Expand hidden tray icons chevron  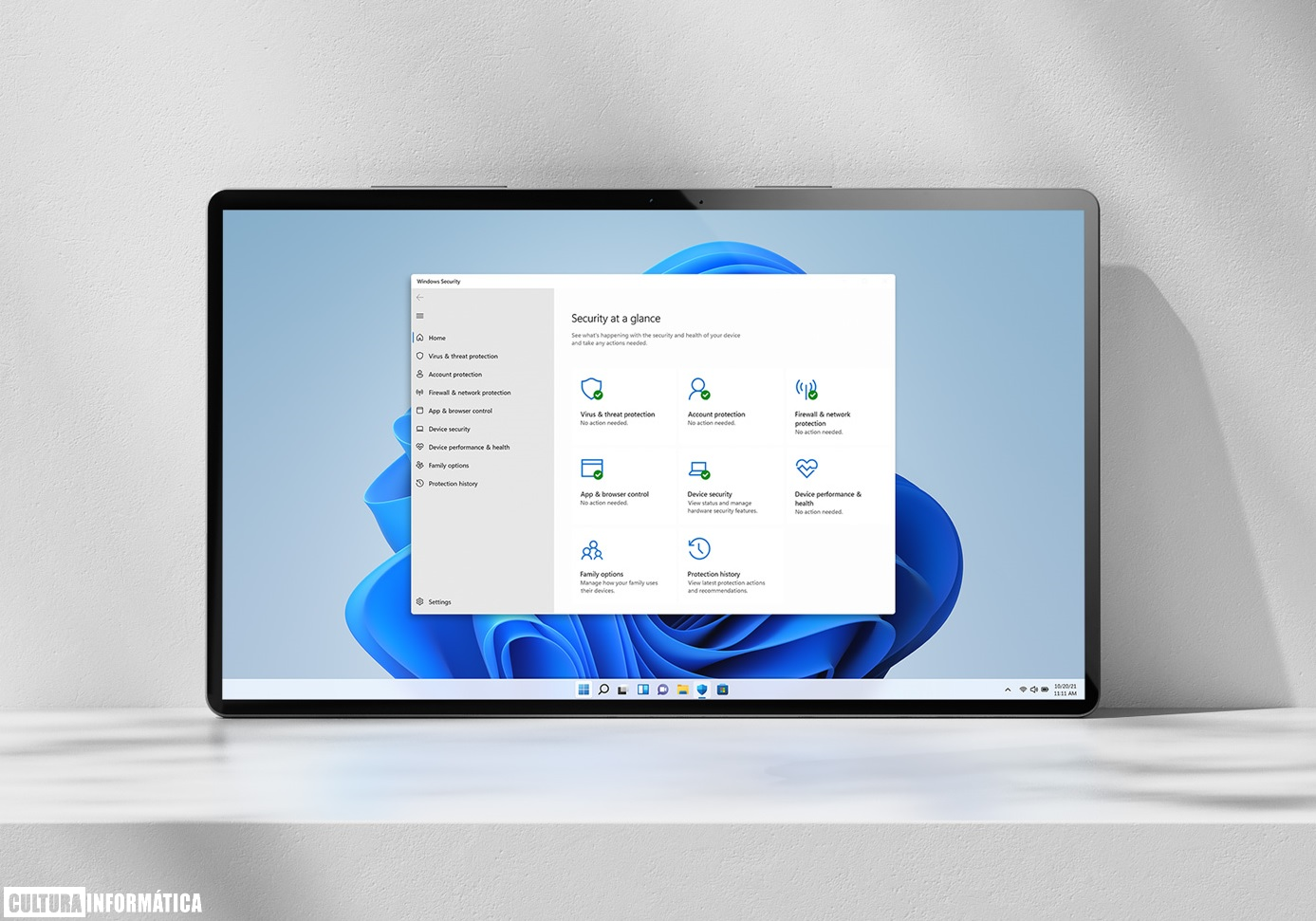click(x=1008, y=690)
